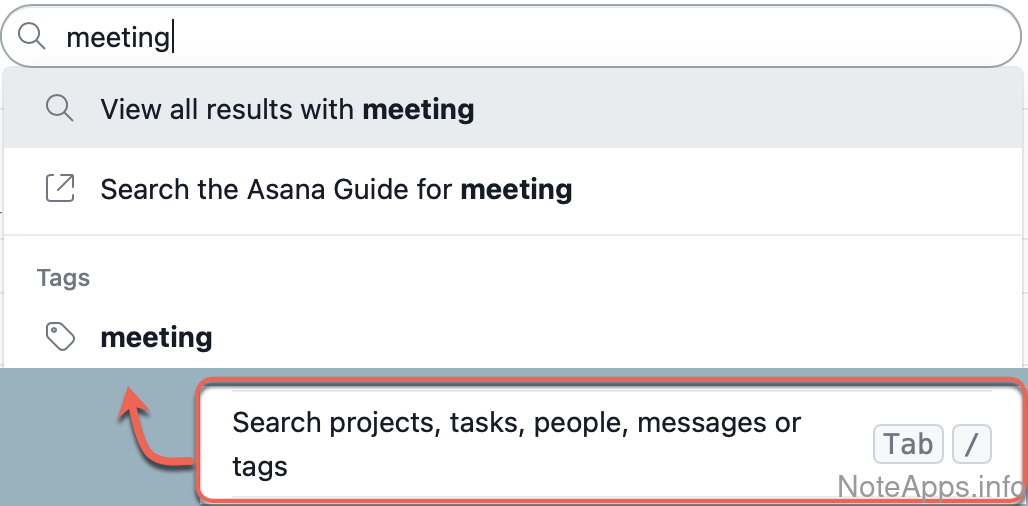Click the "Tags" section header

coord(63,278)
